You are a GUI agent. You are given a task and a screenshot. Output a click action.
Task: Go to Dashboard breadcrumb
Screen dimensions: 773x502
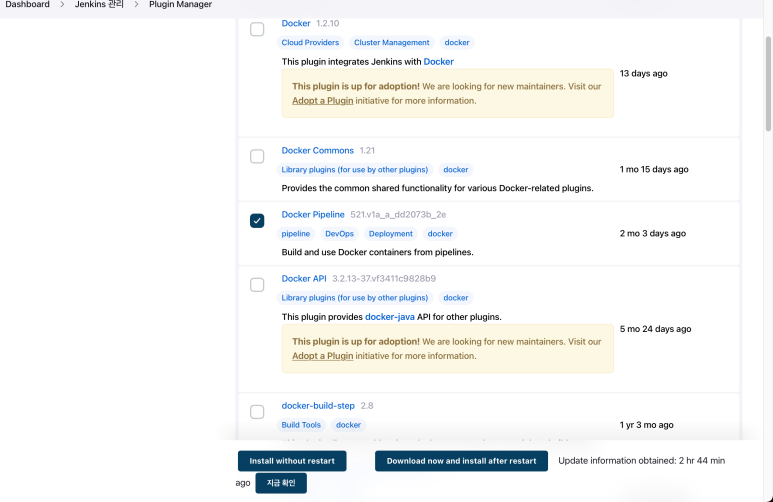[x=28, y=4]
